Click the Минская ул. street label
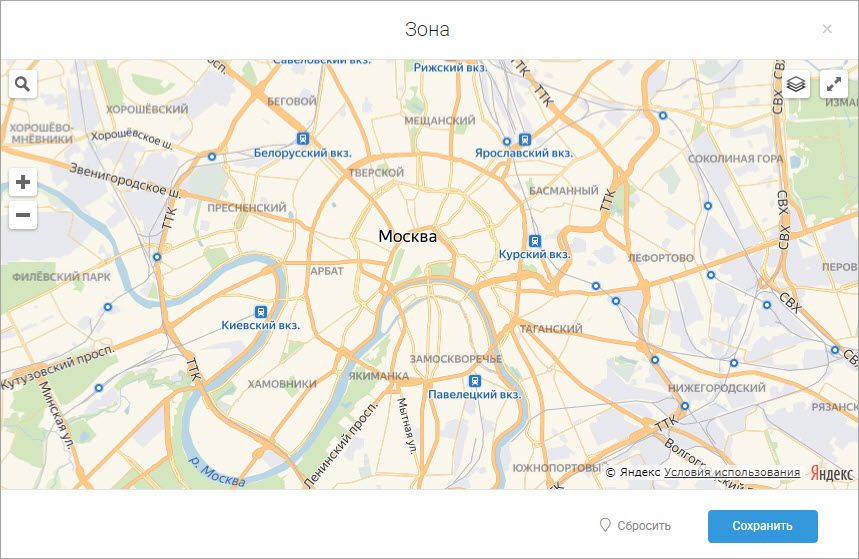 coord(55,415)
